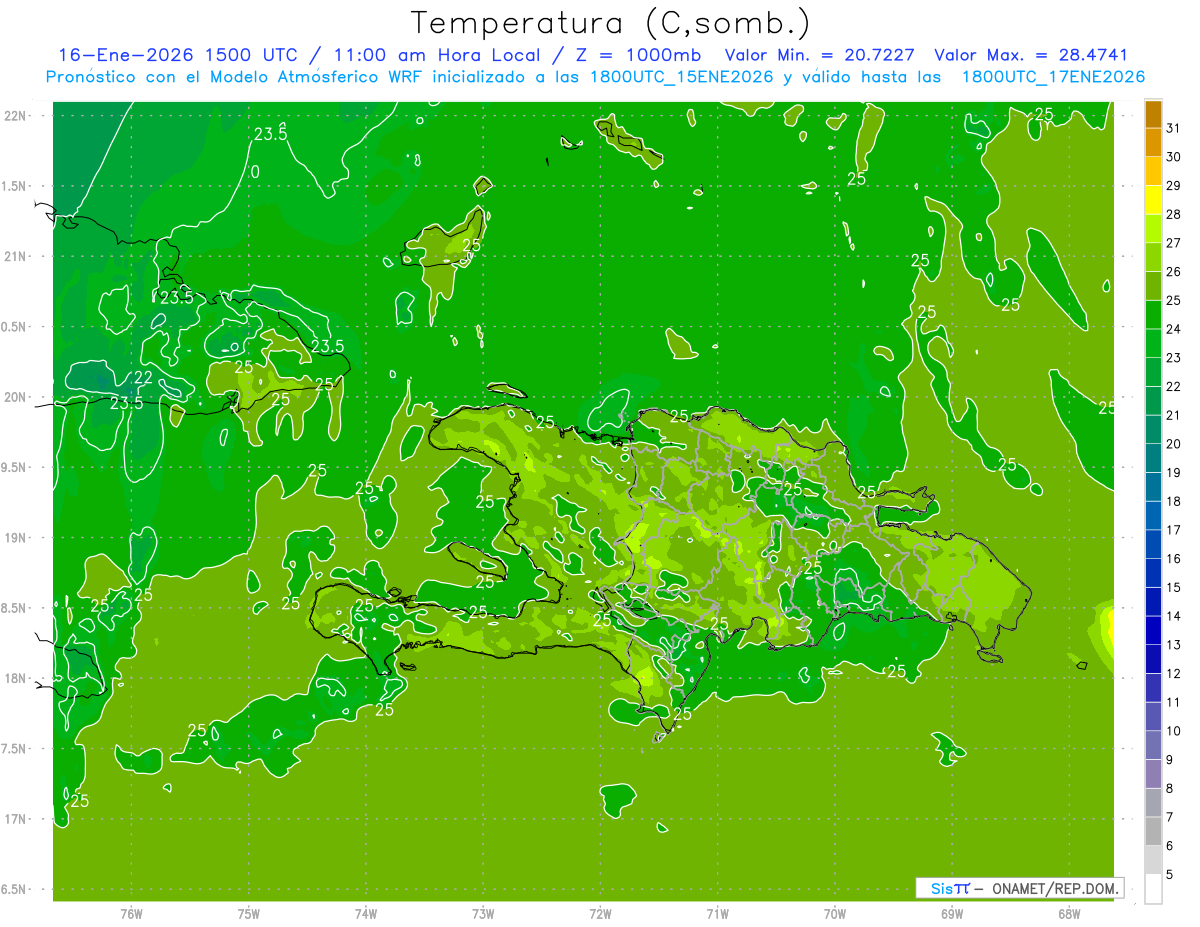Click the legend scale value '28'
The height and width of the screenshot is (927, 1200).
[1174, 214]
